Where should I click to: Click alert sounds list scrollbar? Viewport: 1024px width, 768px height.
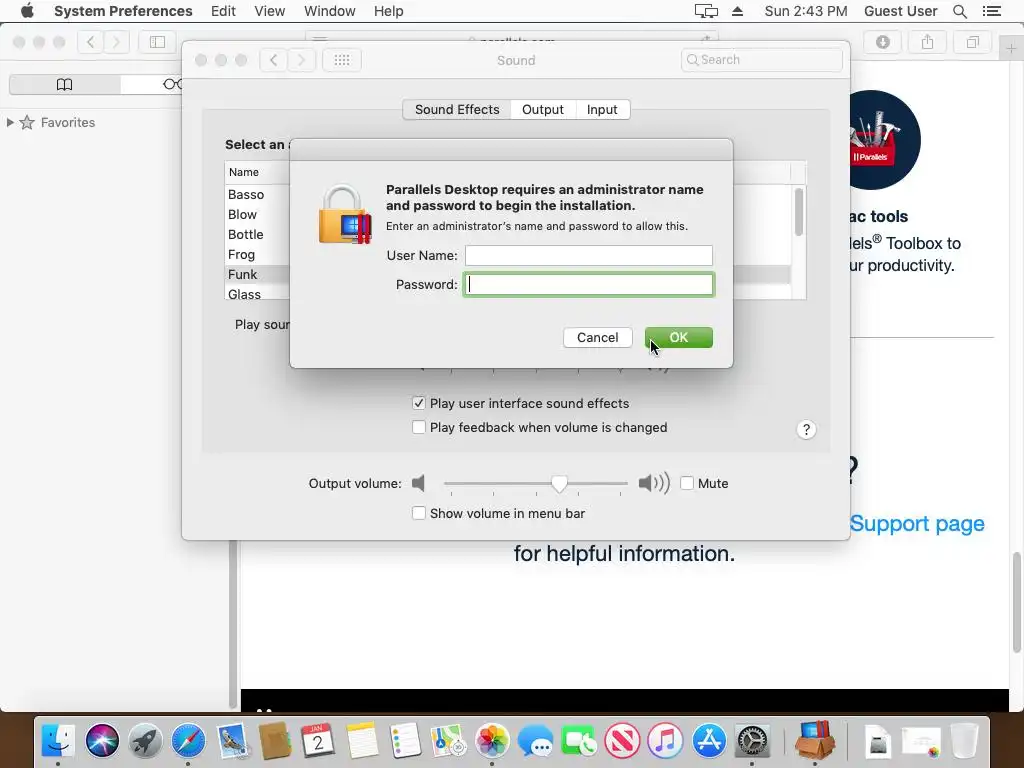tap(799, 212)
